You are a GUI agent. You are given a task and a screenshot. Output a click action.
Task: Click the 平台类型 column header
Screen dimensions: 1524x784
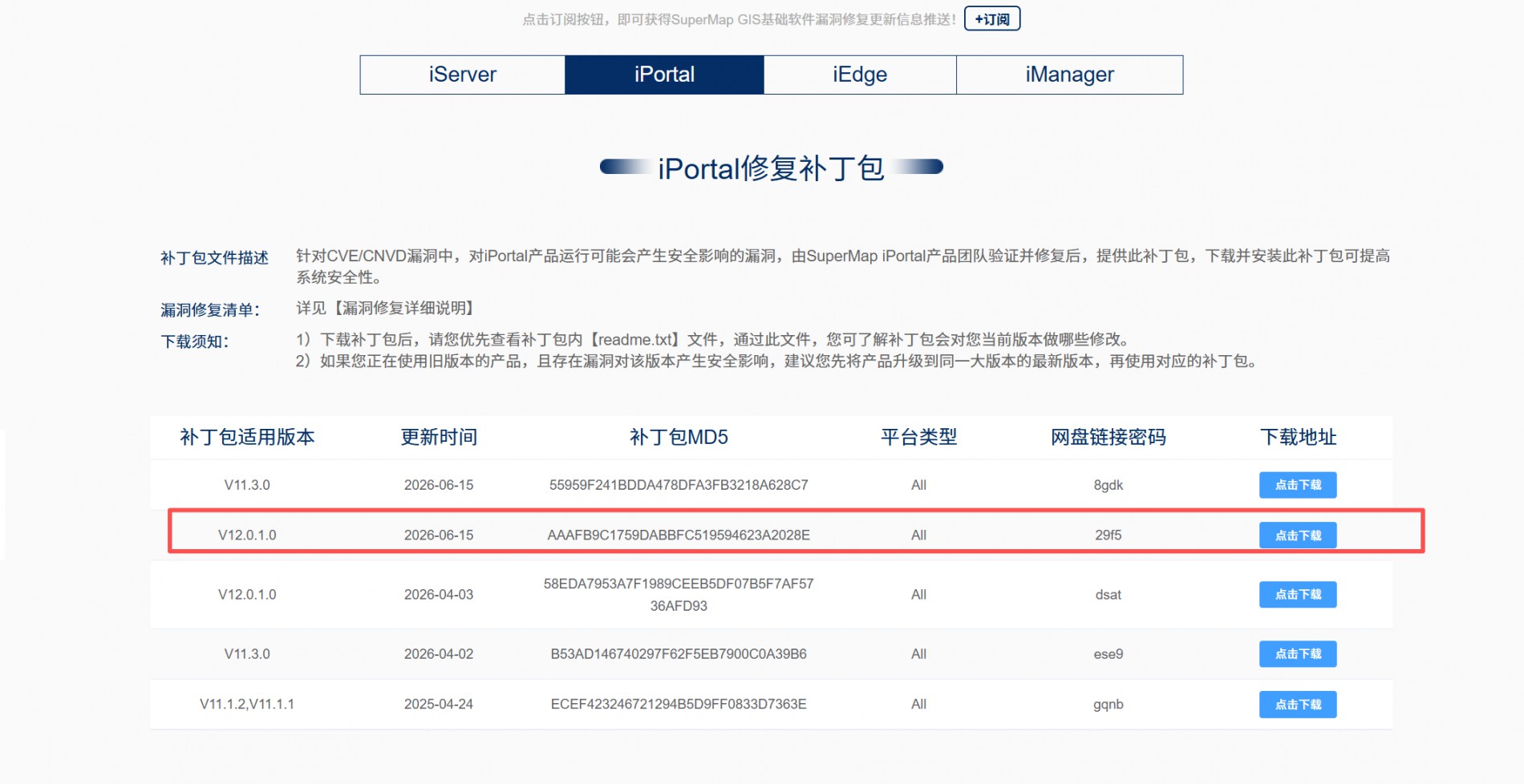click(919, 437)
